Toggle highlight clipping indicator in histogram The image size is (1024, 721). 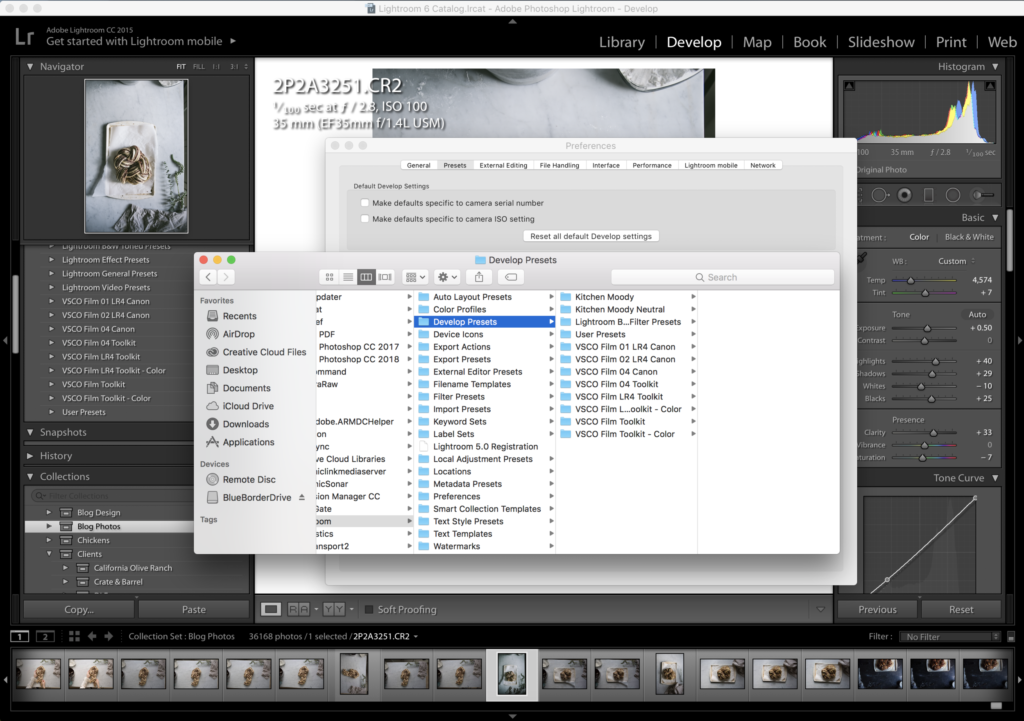point(990,86)
